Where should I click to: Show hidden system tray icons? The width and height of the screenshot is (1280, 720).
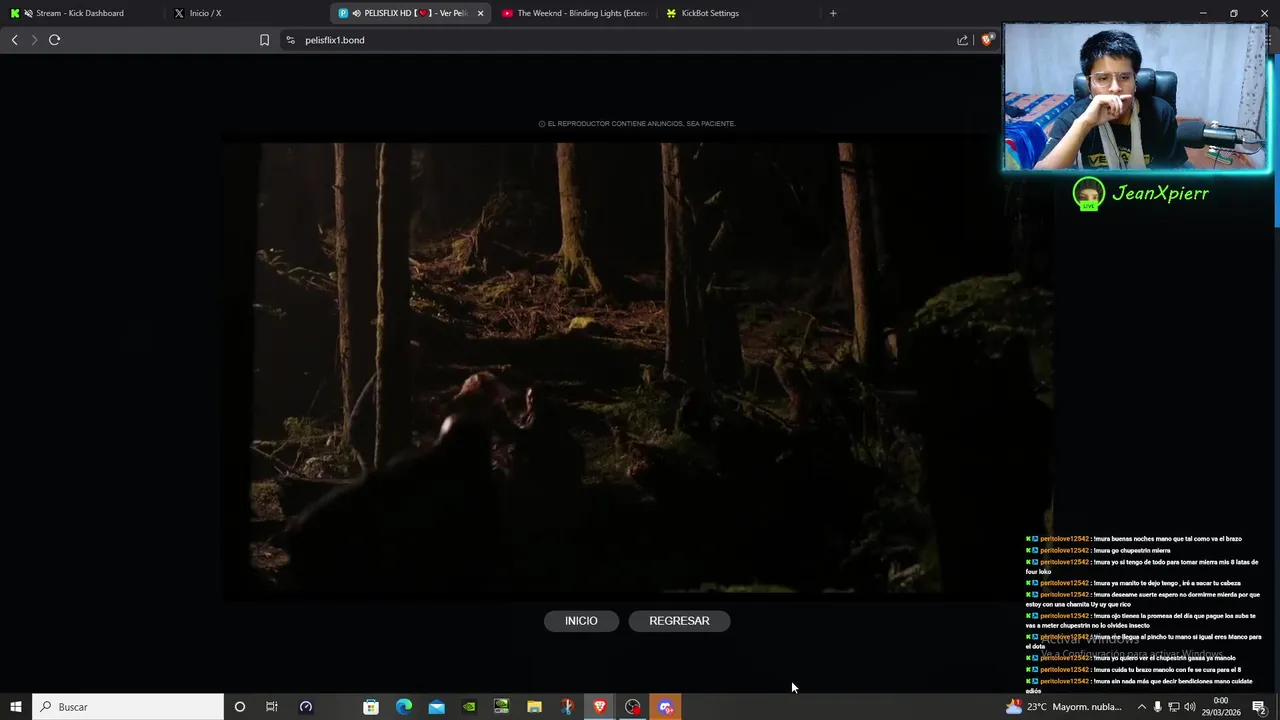point(1142,707)
